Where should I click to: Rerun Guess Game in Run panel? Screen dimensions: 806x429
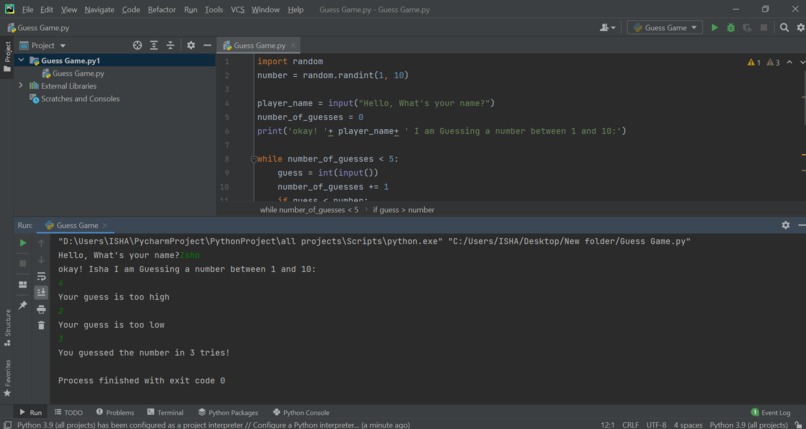click(23, 243)
